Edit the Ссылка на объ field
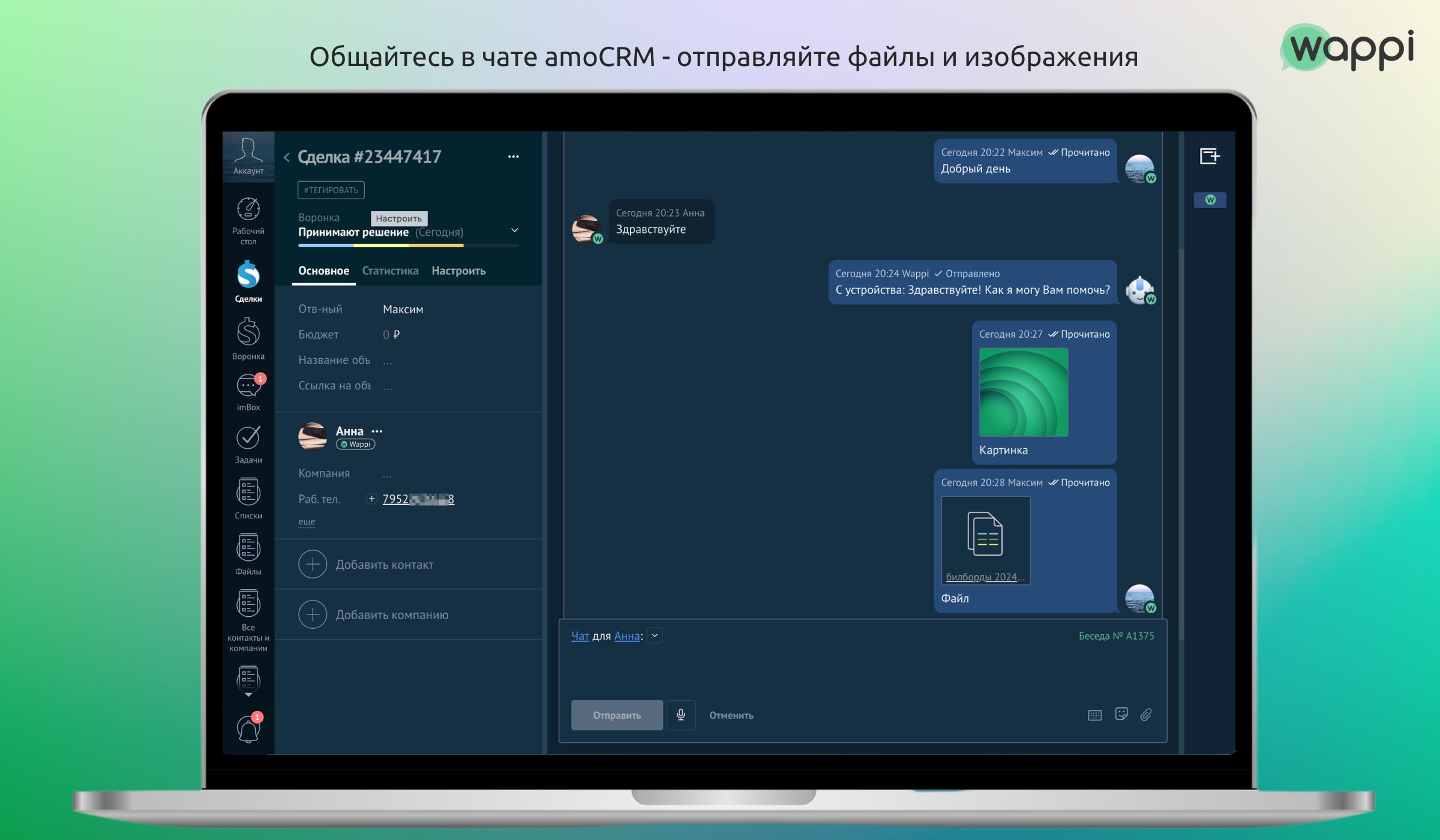 [x=388, y=386]
